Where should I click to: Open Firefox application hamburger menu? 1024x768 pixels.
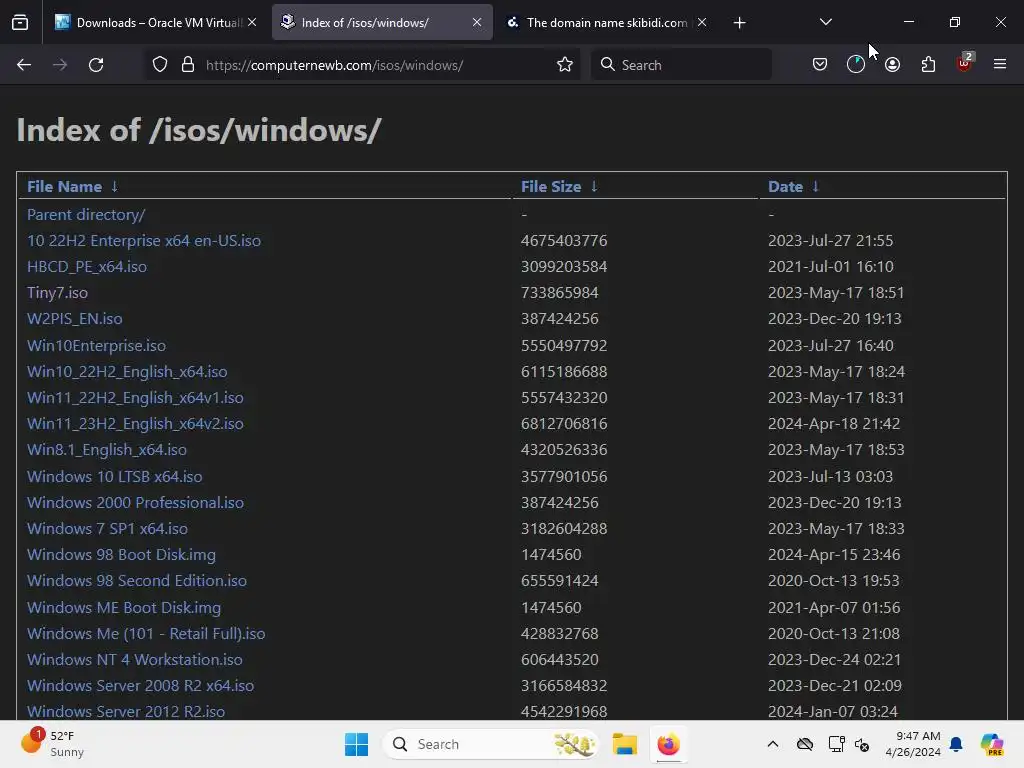1000,64
